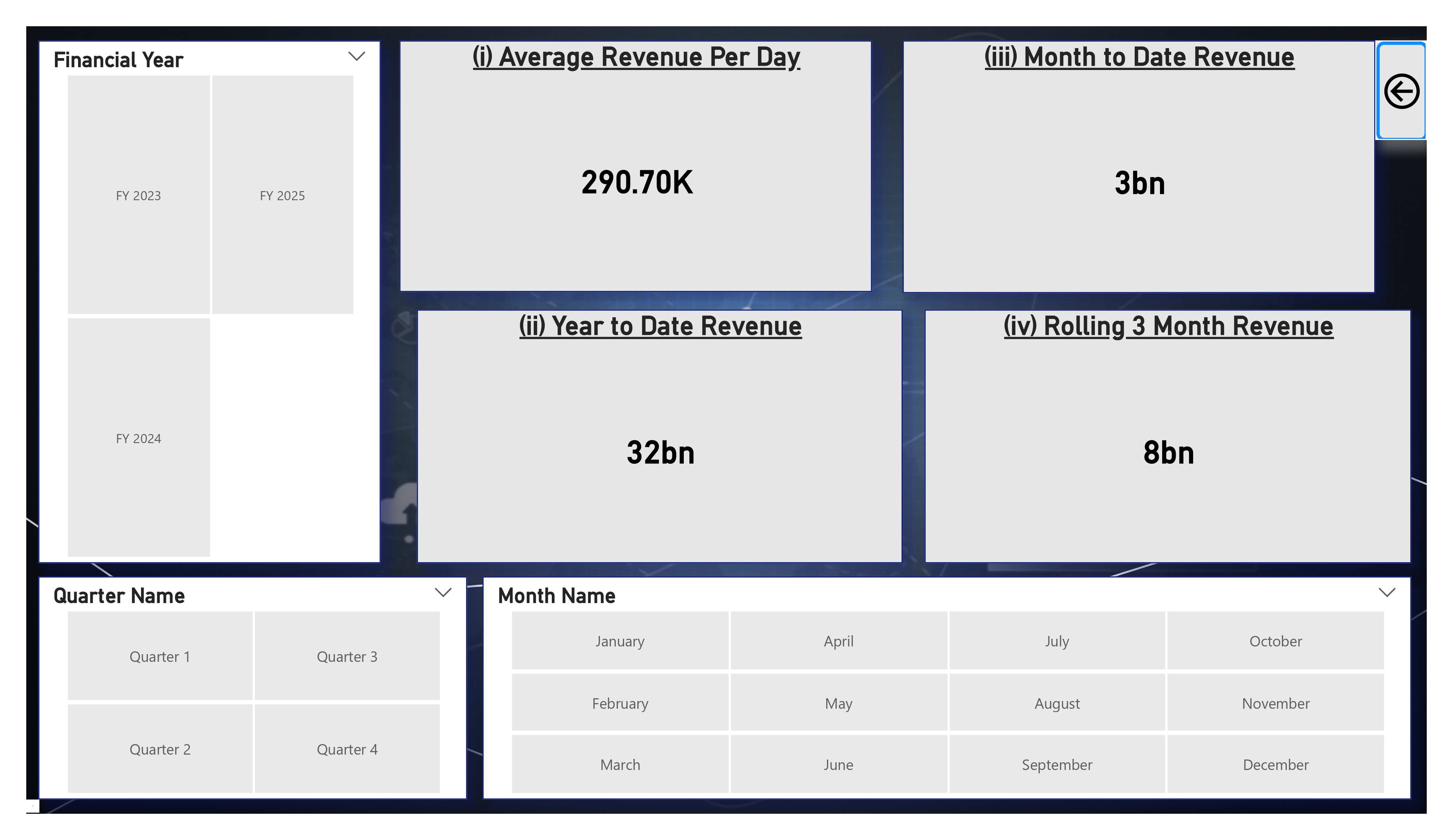Select October in the Month Name slicer
The image size is (1453, 840).
pos(1275,640)
